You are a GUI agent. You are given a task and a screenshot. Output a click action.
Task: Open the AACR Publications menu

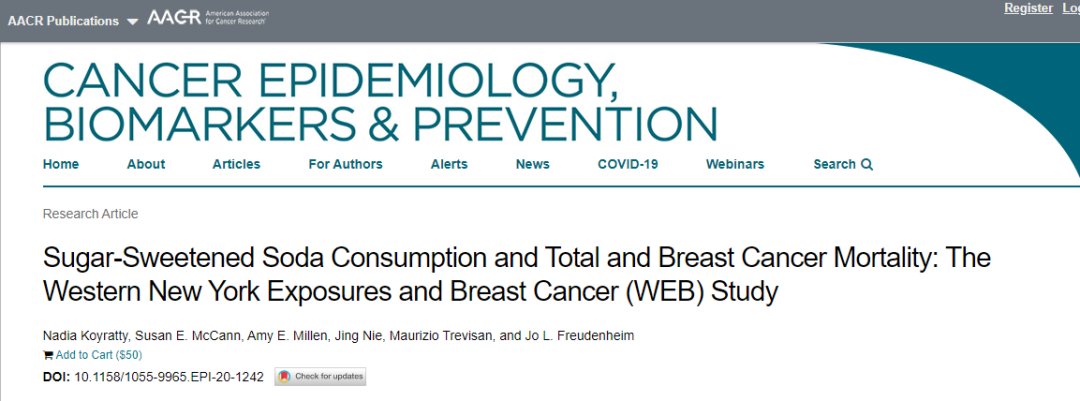tap(63, 21)
